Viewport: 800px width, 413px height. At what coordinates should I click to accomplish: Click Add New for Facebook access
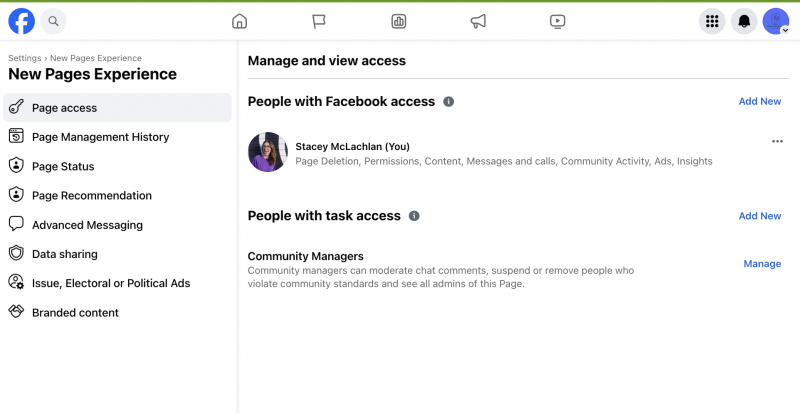pyautogui.click(x=760, y=101)
